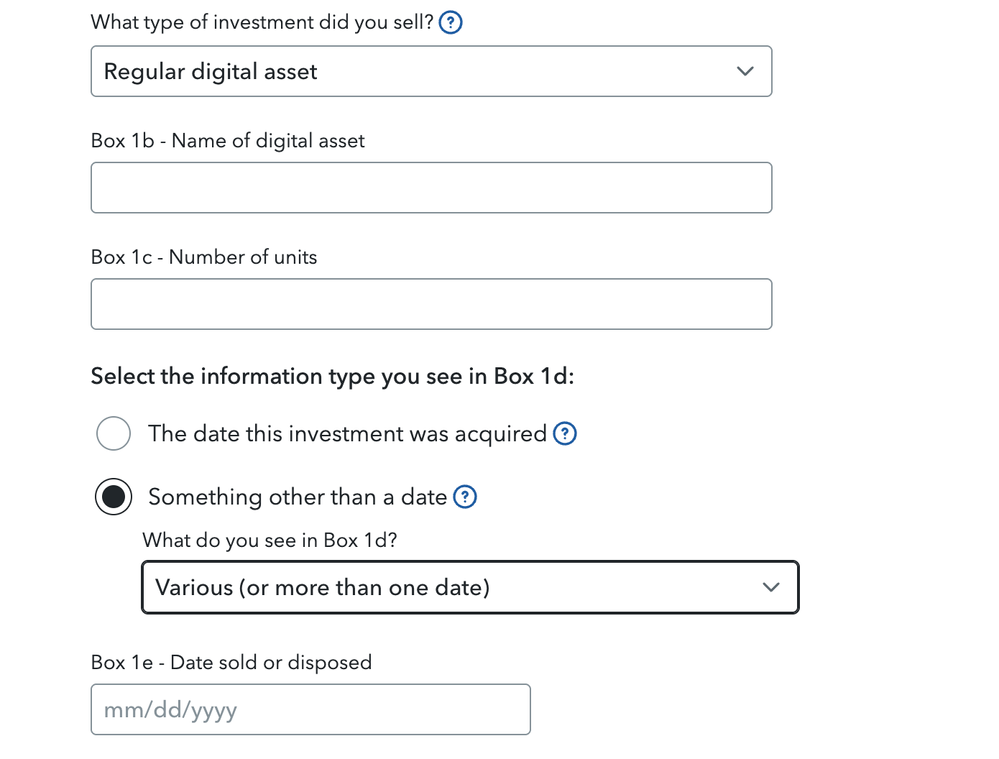
Task: Click the 'Box 1e - Date sold or disposed' label
Action: (x=231, y=663)
